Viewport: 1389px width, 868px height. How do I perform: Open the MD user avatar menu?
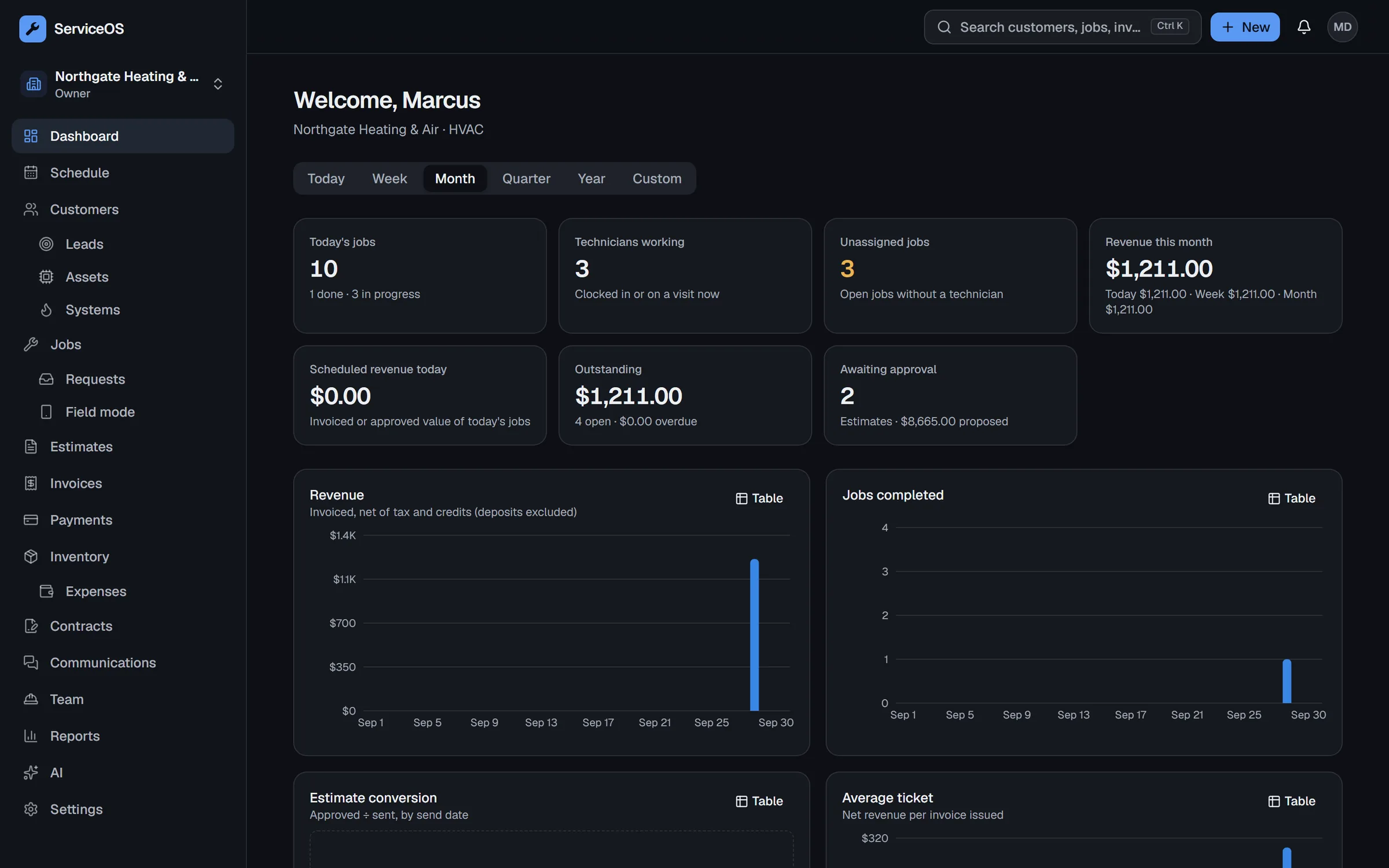point(1342,27)
